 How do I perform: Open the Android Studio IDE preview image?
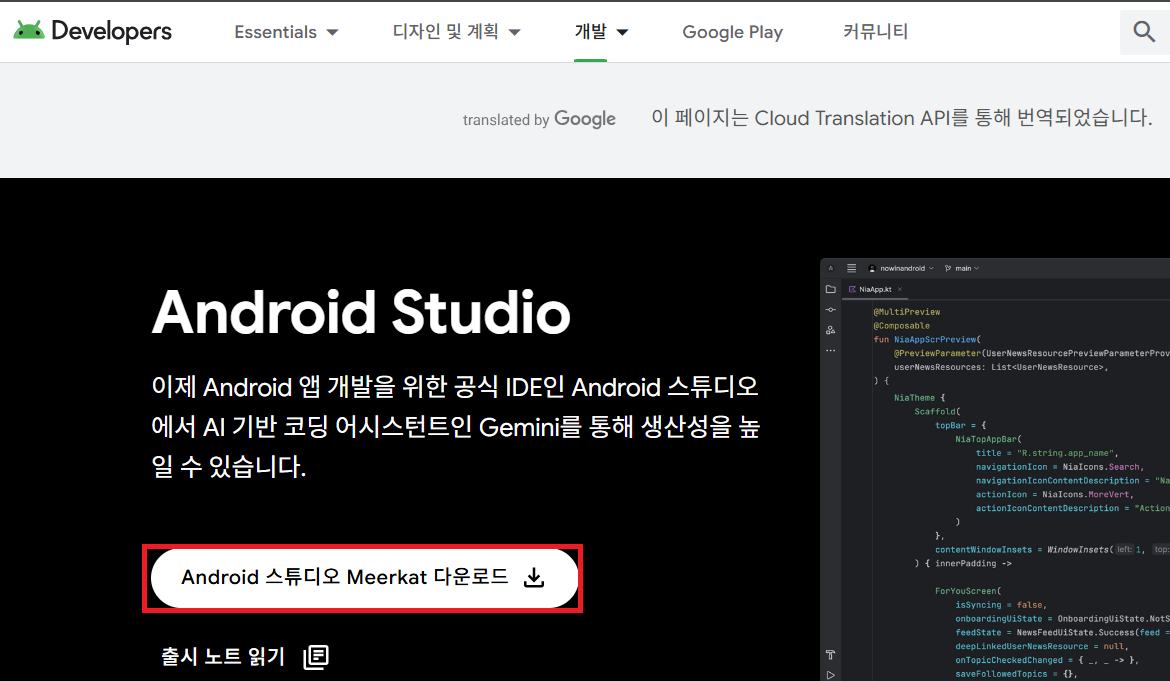pyautogui.click(x=995, y=469)
